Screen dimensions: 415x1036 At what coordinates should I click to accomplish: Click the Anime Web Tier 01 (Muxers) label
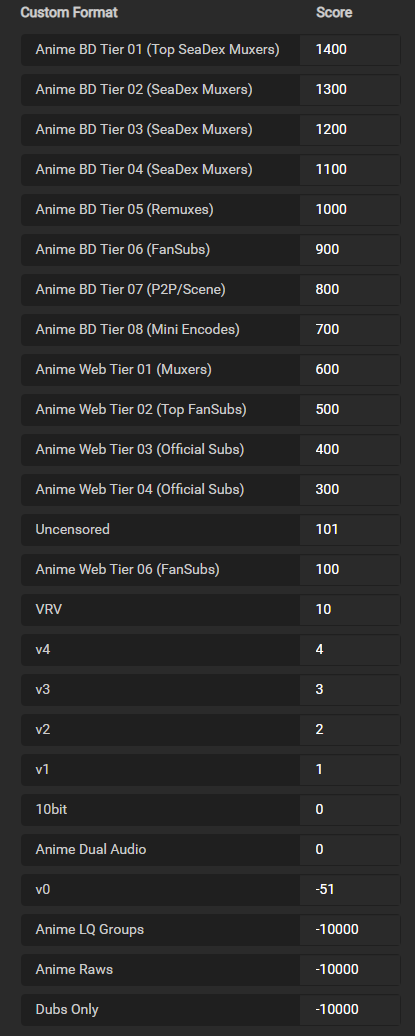click(124, 369)
